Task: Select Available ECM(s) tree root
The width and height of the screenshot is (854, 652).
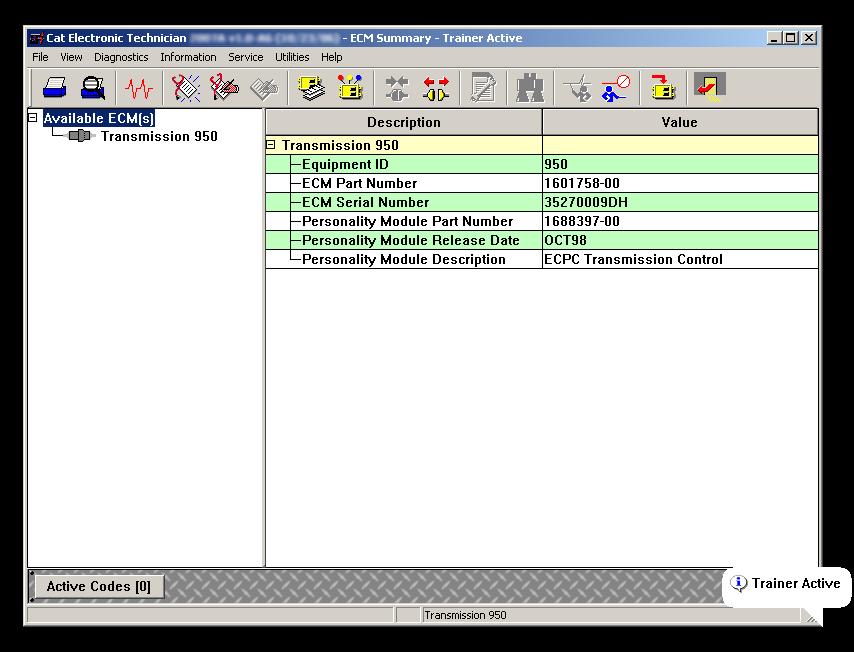Action: pos(99,118)
